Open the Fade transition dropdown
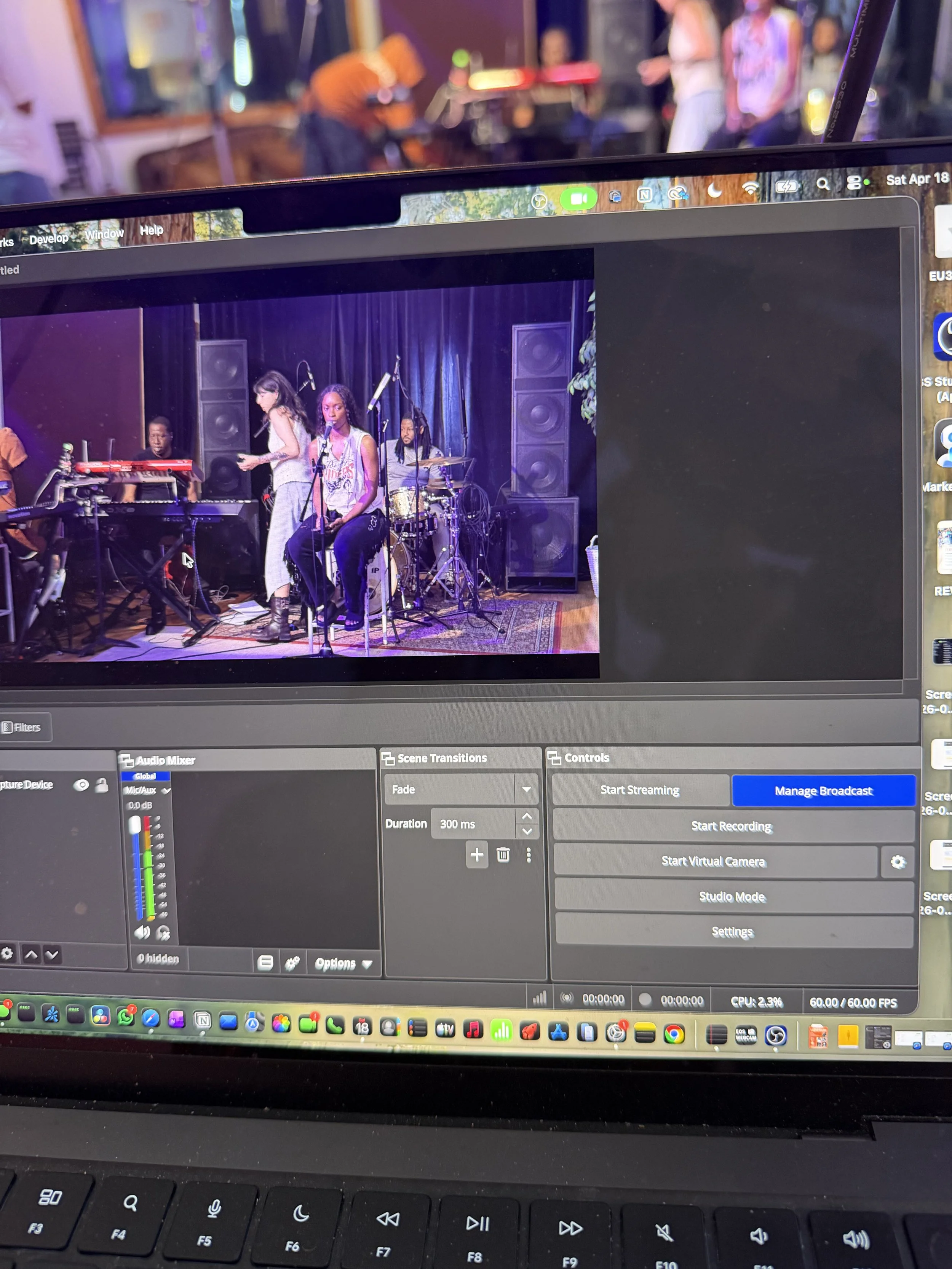The height and width of the screenshot is (1269, 952). click(x=462, y=789)
